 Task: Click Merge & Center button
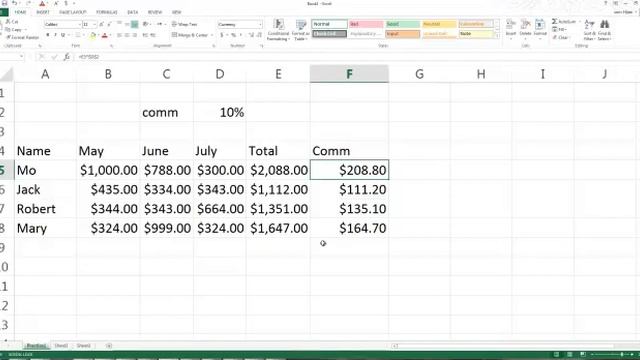[x=190, y=35]
